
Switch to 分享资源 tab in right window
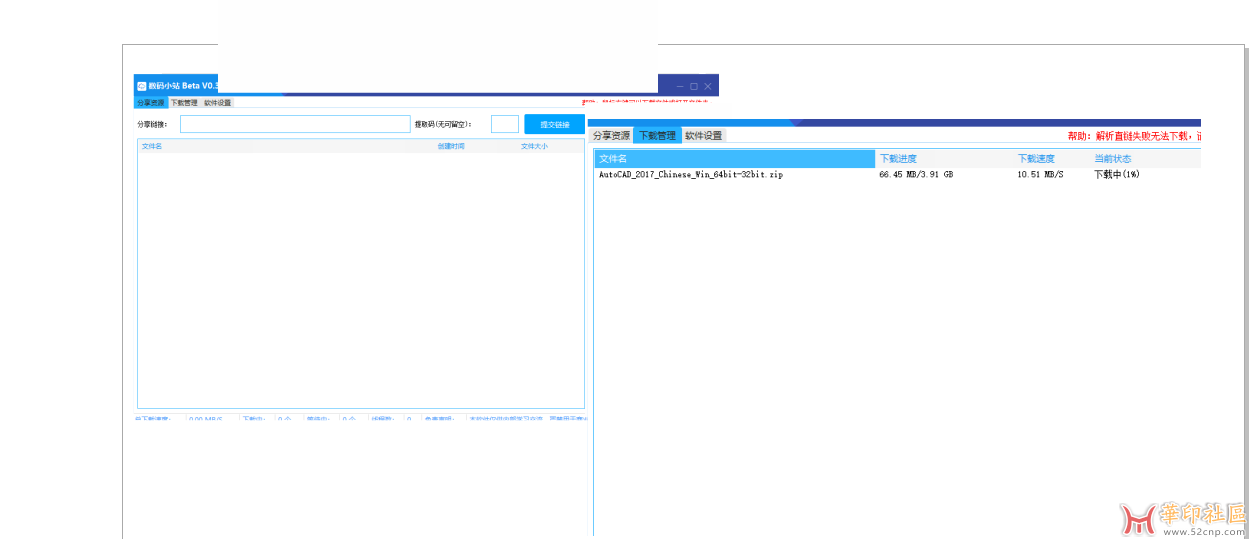[611, 136]
